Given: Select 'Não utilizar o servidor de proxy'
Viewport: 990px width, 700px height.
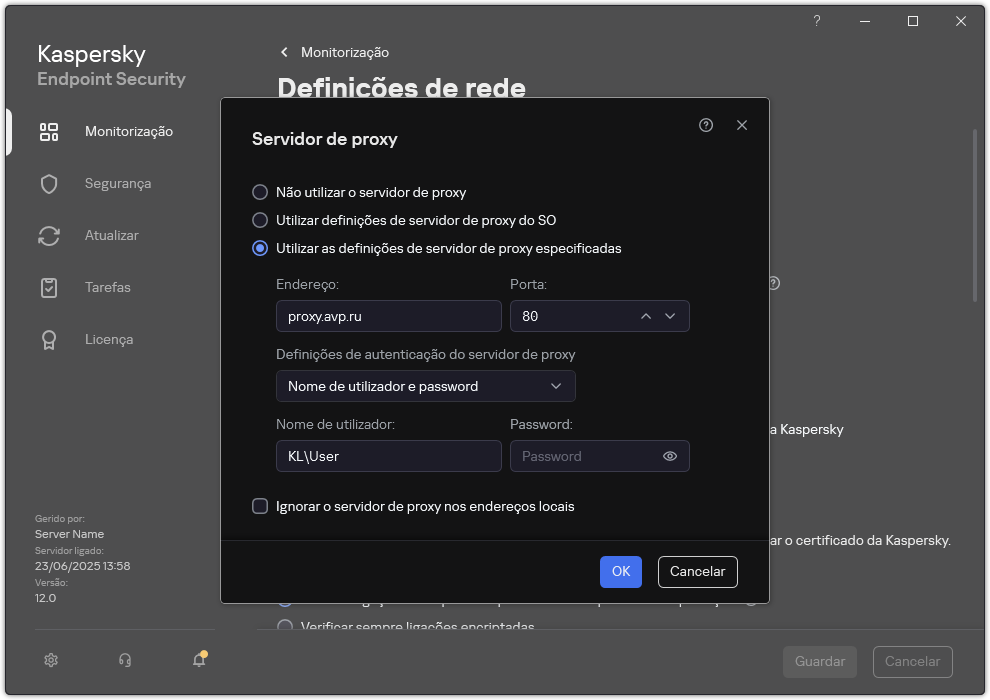Looking at the screenshot, I should tap(260, 192).
